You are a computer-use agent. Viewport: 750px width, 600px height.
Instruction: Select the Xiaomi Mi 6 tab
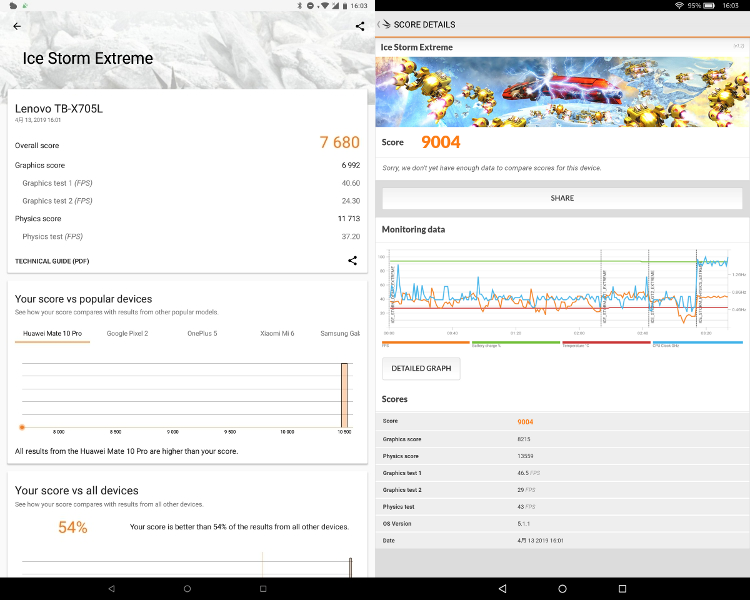277,333
